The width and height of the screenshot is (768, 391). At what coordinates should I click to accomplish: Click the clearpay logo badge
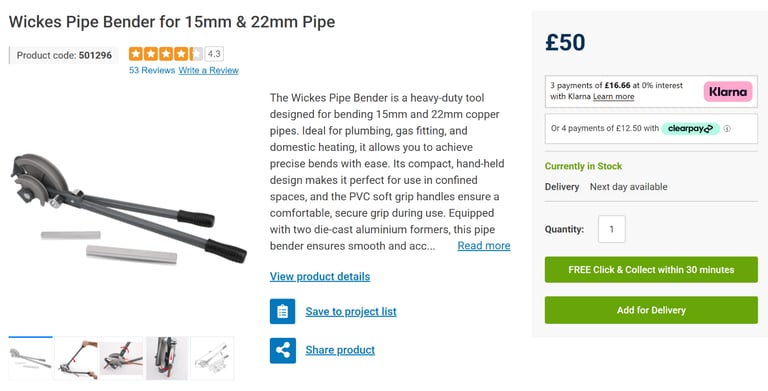pyautogui.click(x=690, y=128)
